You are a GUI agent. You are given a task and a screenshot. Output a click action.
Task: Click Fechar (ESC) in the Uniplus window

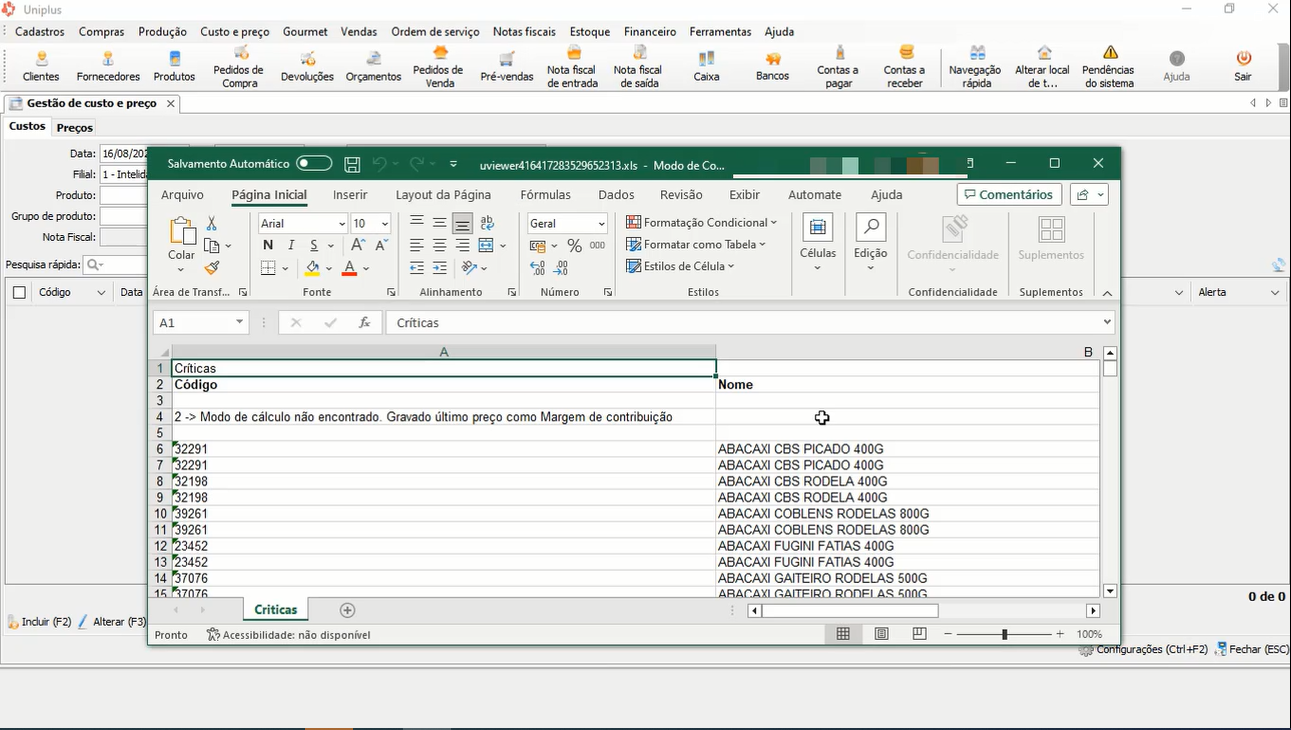tap(1251, 649)
